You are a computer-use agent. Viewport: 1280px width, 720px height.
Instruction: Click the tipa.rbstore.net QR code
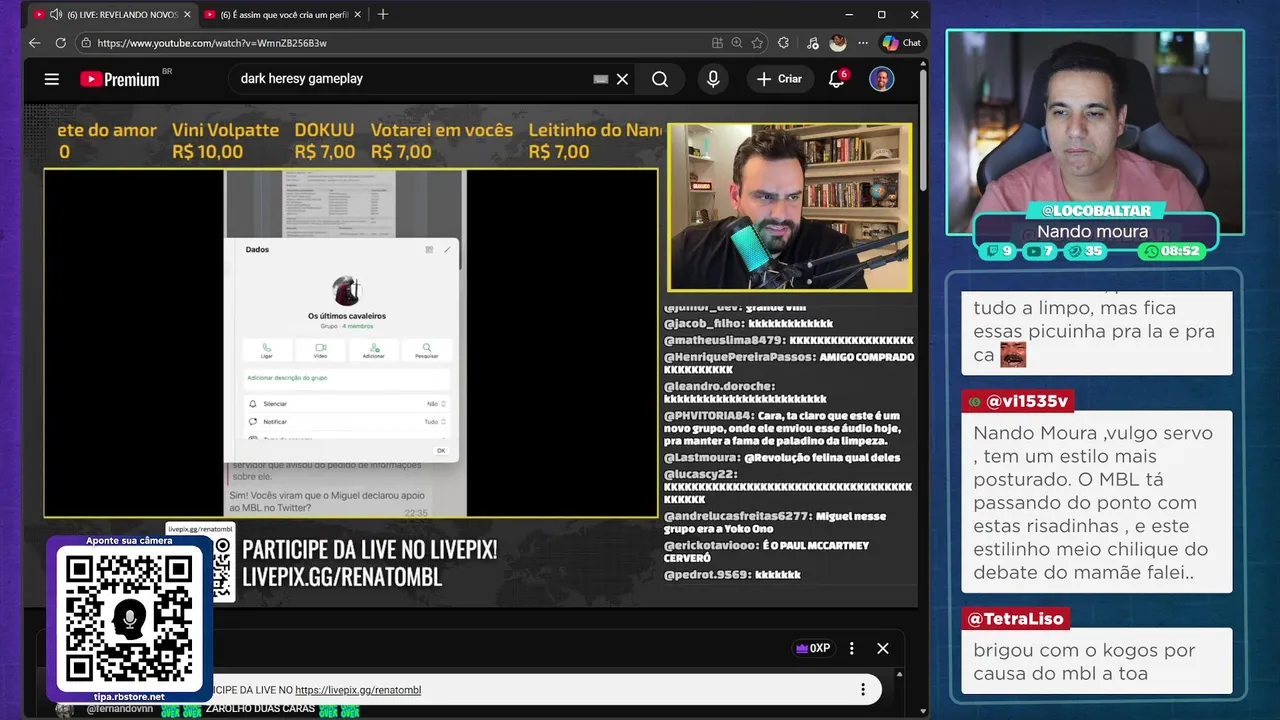click(x=129, y=618)
